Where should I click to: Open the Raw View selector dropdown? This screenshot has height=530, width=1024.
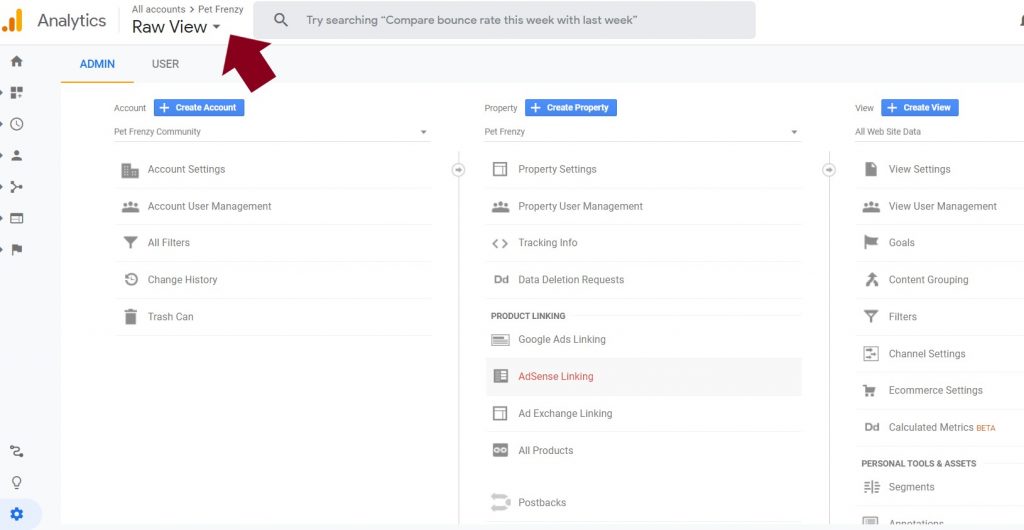click(176, 27)
